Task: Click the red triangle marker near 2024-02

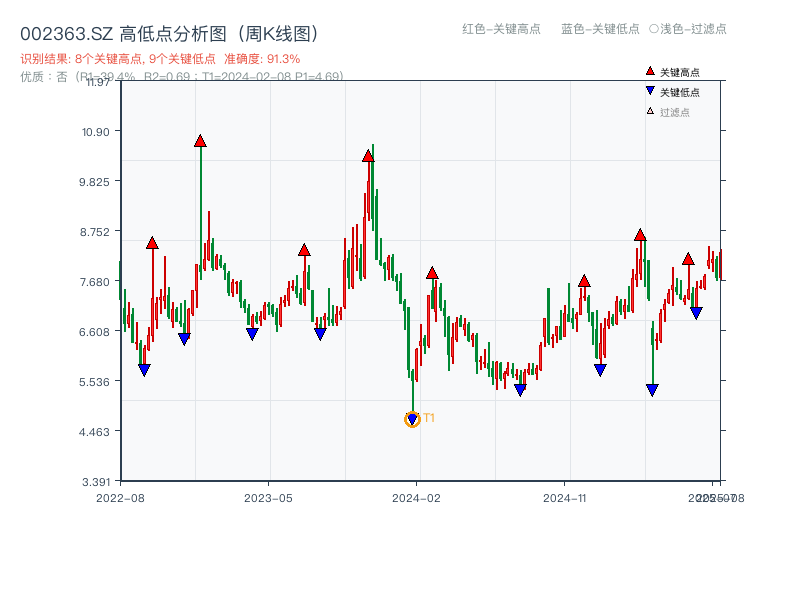Action: (433, 273)
